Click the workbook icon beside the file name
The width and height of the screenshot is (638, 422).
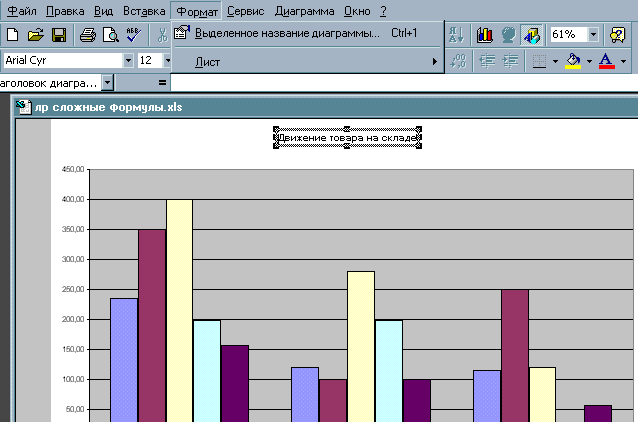point(23,107)
